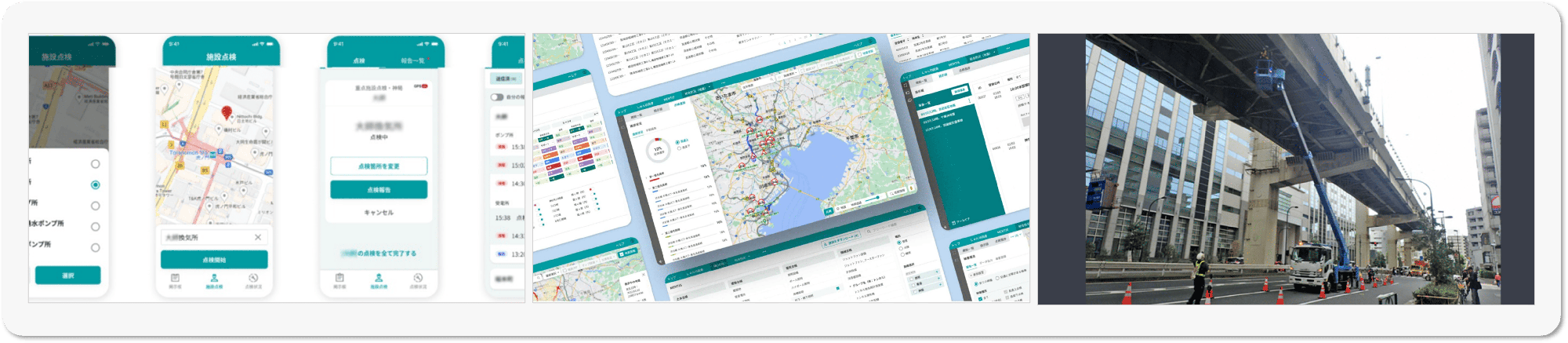Open 施設点検 tab under the 点検開始 button
1568x343 pixels.
pos(214,281)
